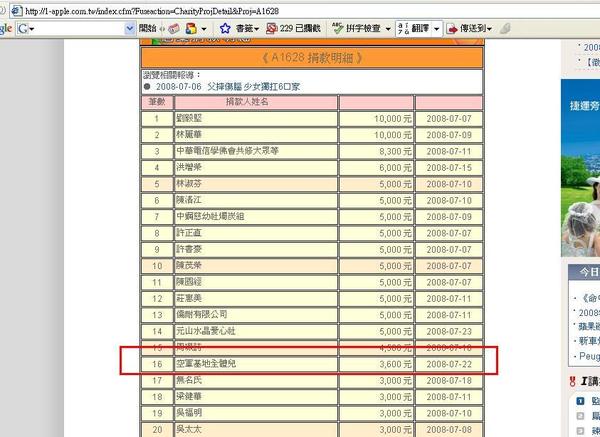Click the 捷運 advertisement banner image
Screen dimensions: 600x437
[x=580, y=168]
